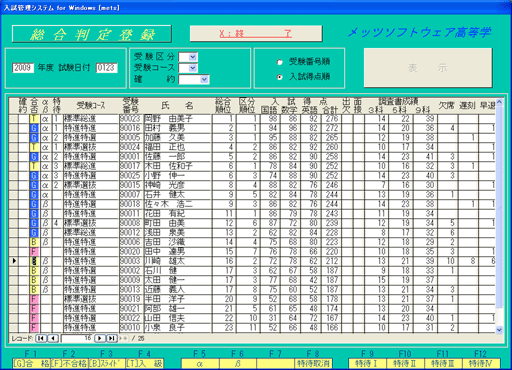Click the blue G result cell for 田村 義男
512x370 pixels.
(34, 128)
